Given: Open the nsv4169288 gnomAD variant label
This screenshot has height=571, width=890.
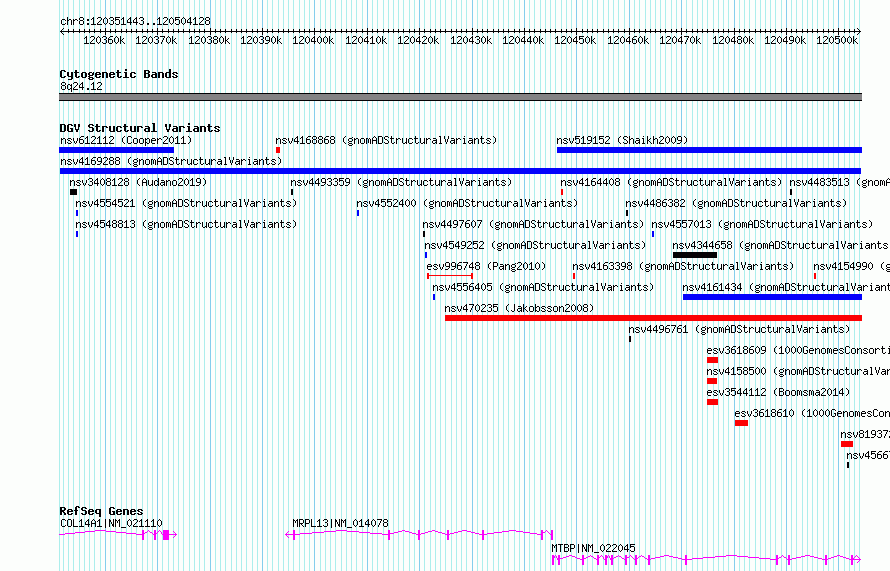Looking at the screenshot, I should 171,161.
